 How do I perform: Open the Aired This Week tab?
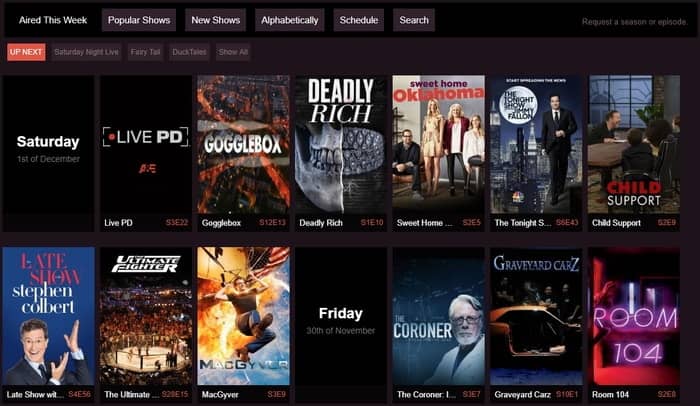tap(53, 20)
